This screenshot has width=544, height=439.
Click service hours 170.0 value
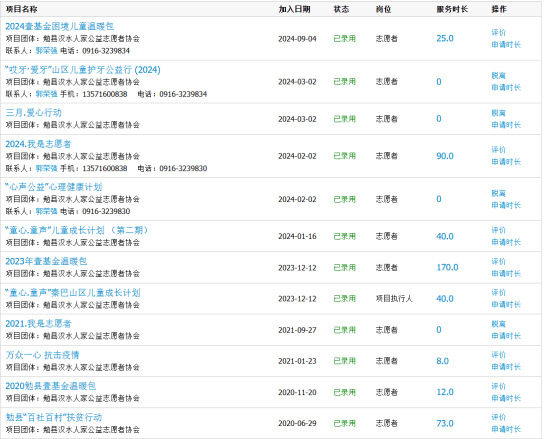tap(447, 268)
